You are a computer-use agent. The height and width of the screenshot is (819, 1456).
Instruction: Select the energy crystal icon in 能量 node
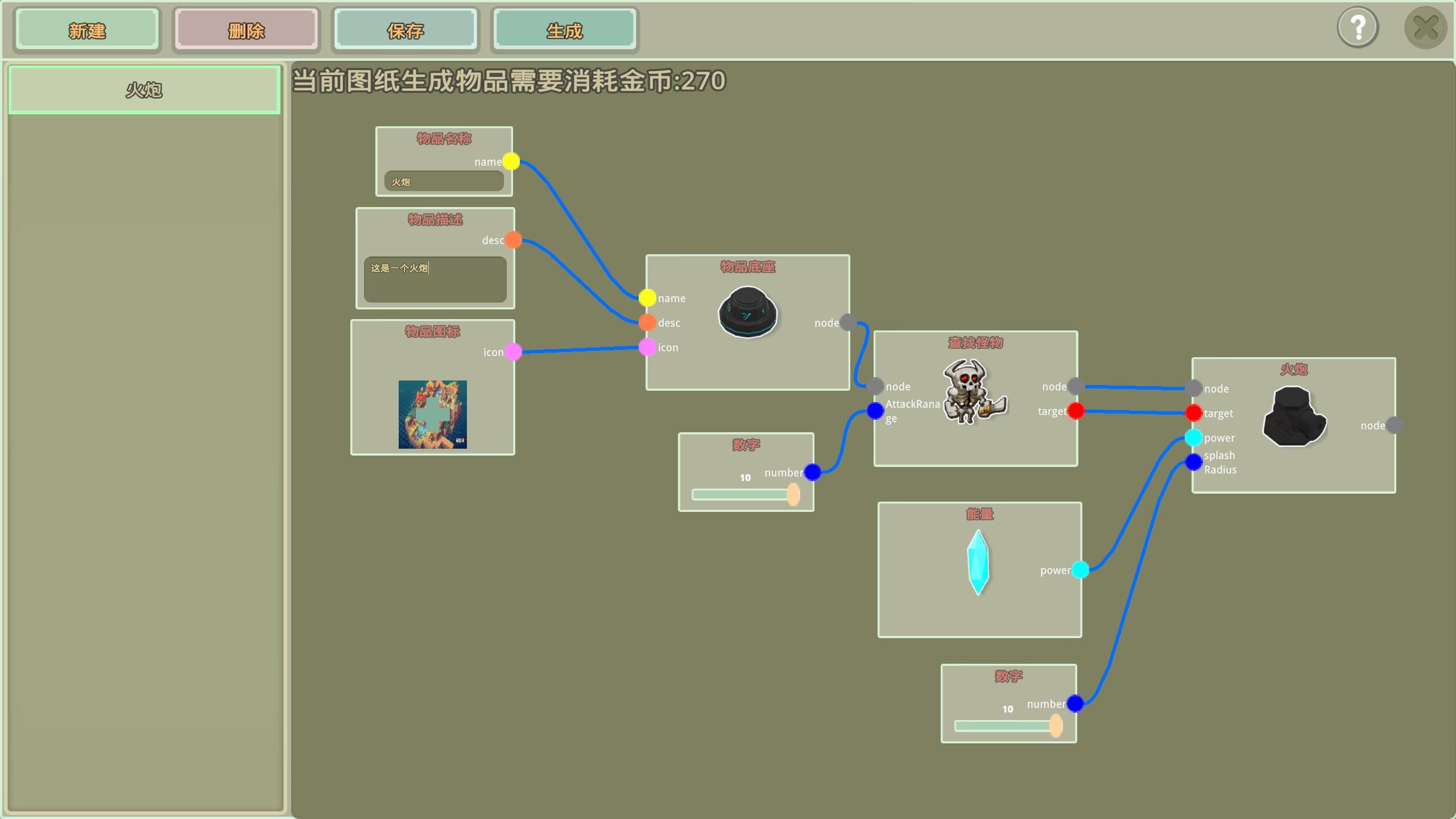[x=978, y=563]
